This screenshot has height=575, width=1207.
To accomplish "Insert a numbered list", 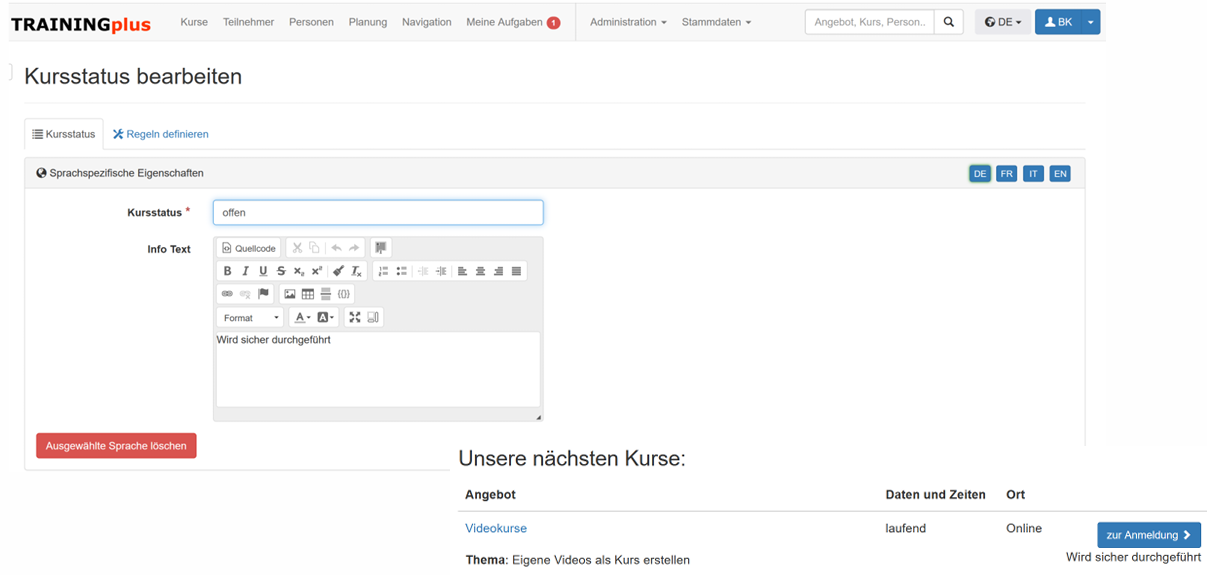I will click(383, 271).
